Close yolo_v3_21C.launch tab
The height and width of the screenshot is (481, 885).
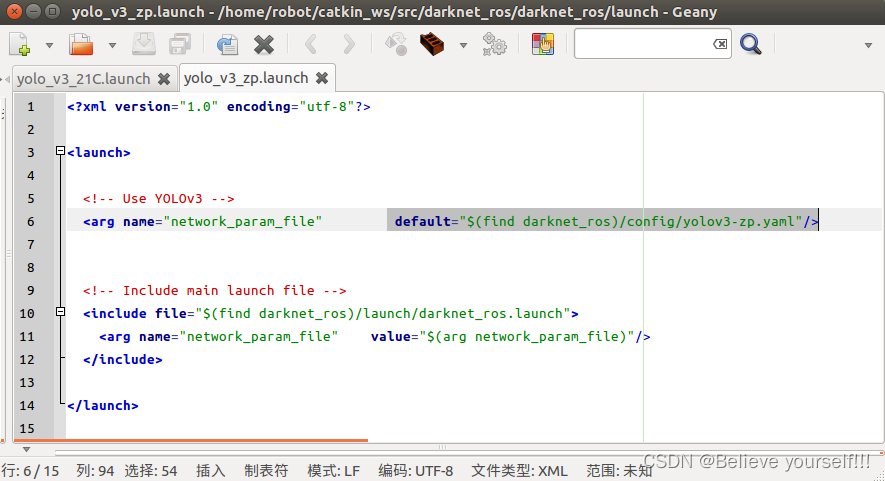164,79
